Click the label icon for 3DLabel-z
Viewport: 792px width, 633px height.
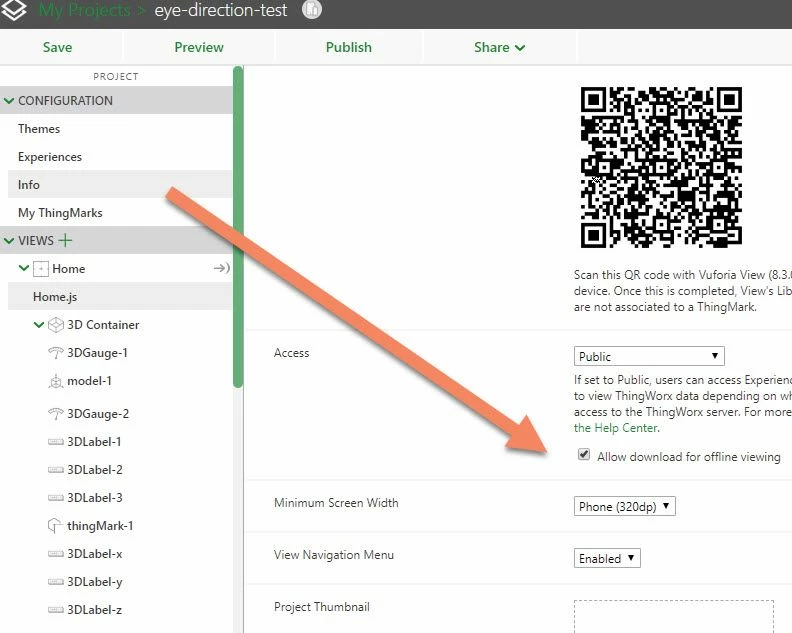click(x=55, y=610)
